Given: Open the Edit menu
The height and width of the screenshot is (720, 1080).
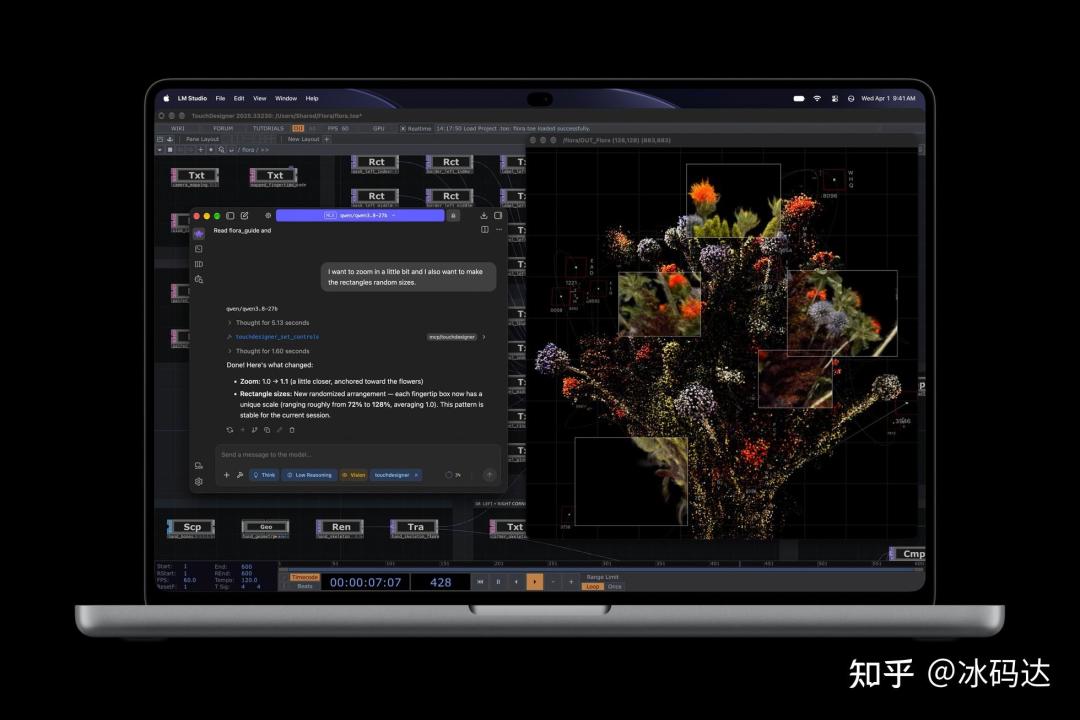Looking at the screenshot, I should 239,99.
